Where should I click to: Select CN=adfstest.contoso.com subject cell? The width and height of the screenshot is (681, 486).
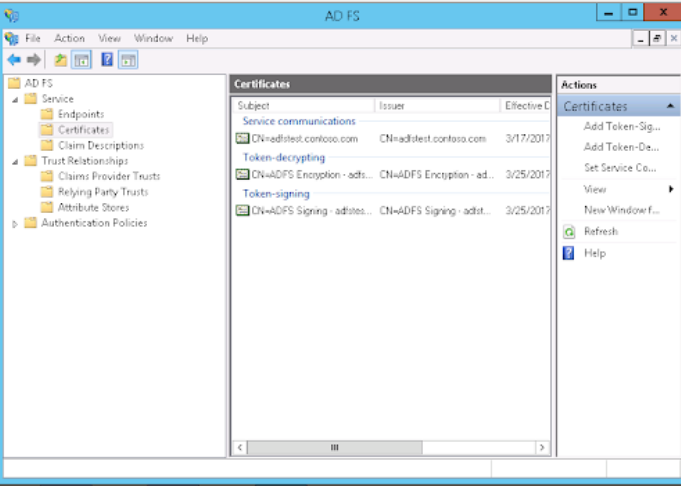304,139
